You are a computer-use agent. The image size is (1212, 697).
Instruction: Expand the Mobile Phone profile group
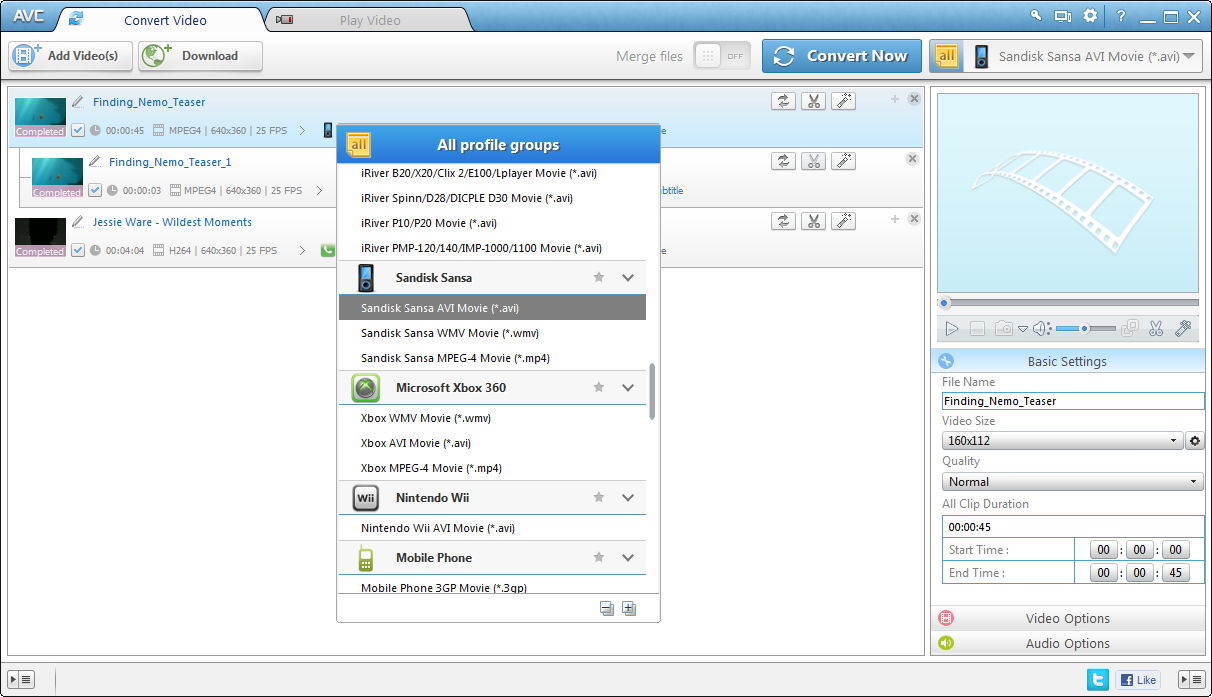tap(628, 557)
